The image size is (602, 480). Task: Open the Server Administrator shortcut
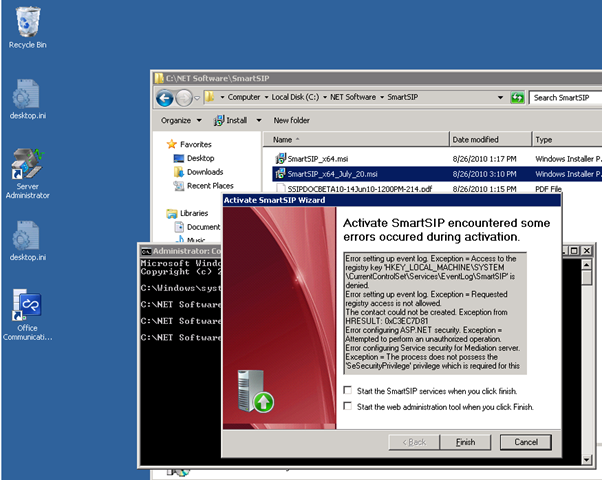click(27, 174)
